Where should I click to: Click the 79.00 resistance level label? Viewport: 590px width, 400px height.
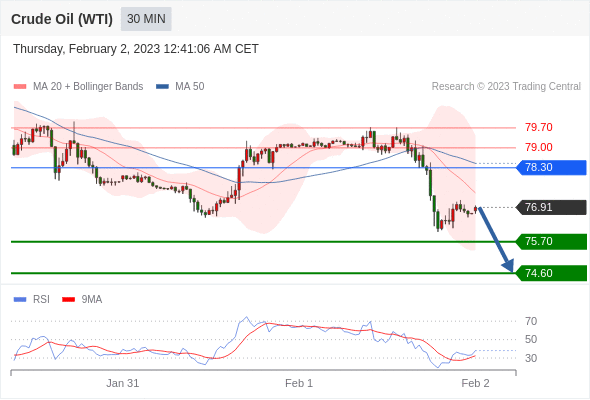tap(539, 147)
